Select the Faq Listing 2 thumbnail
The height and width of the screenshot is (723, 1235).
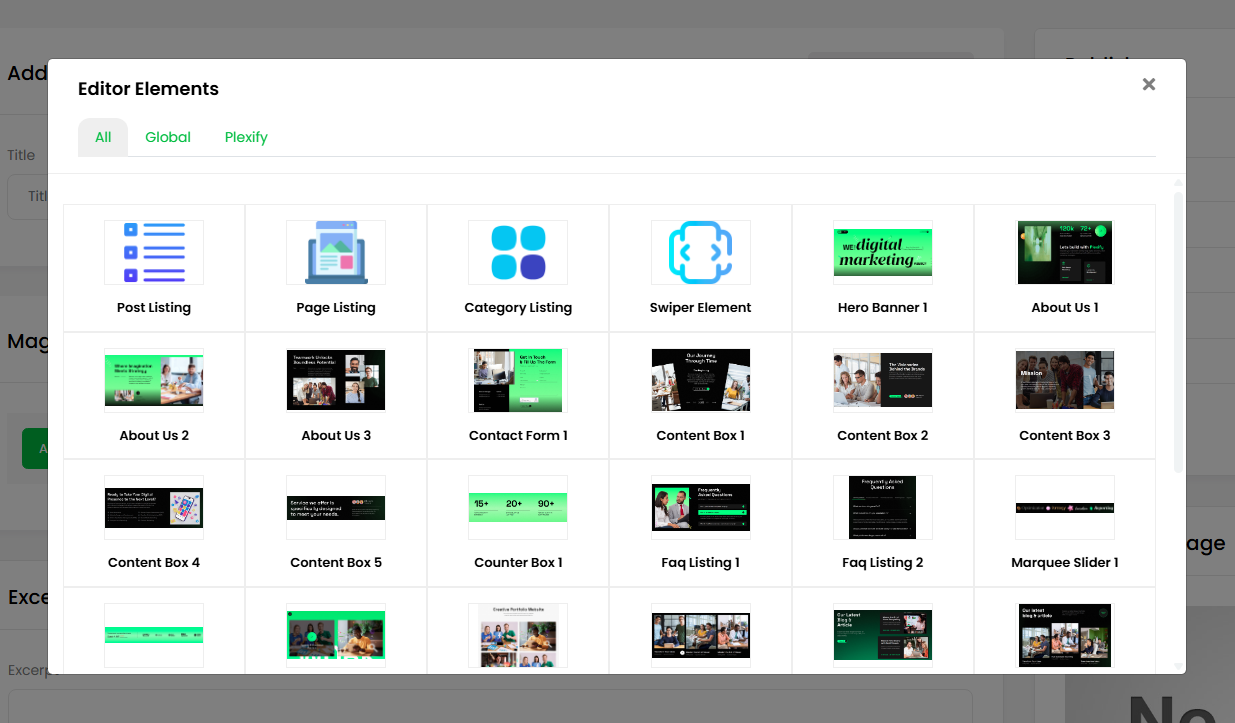[882, 508]
